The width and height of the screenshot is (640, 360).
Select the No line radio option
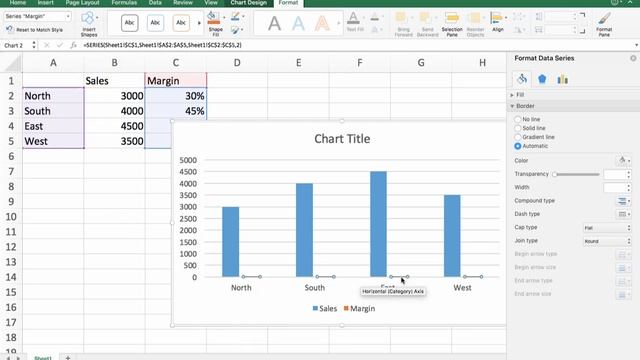[518, 119]
